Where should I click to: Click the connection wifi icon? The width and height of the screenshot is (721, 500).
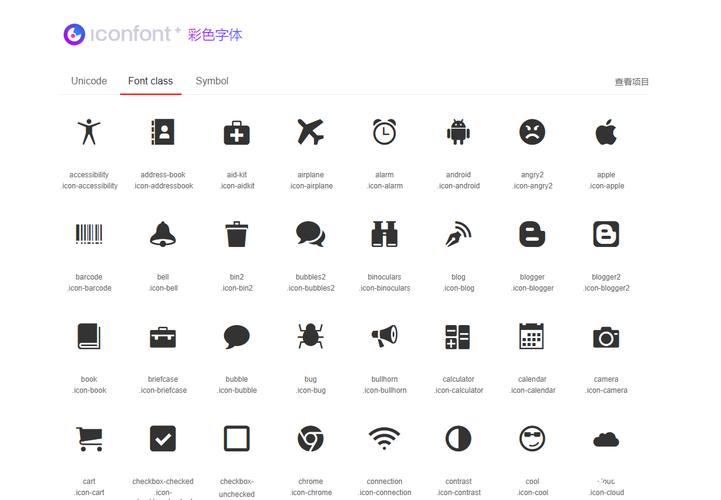(384, 438)
